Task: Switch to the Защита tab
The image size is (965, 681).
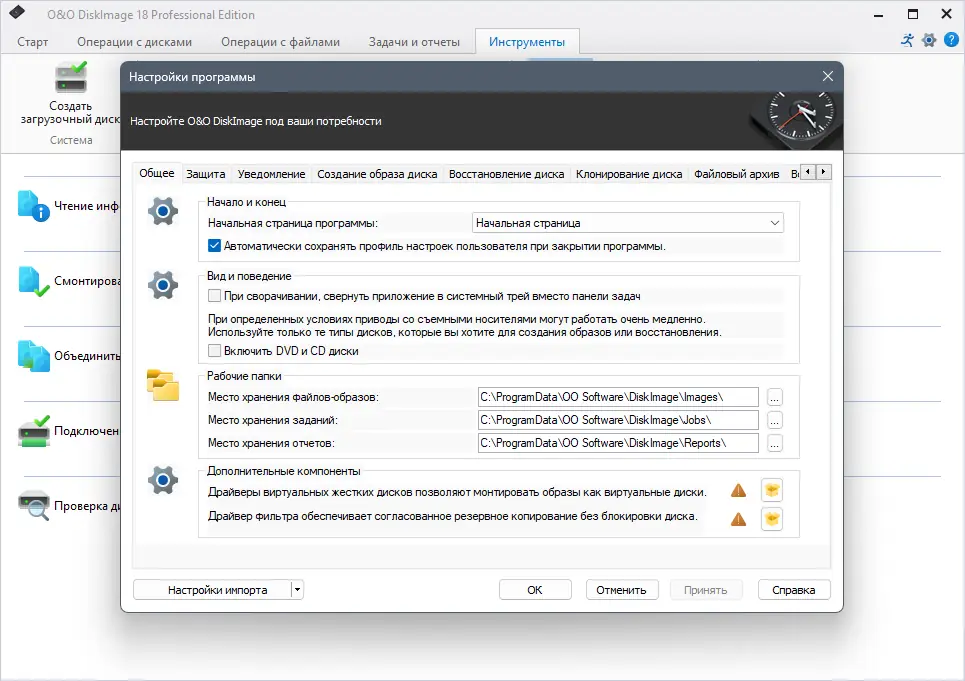Action: coord(205,172)
